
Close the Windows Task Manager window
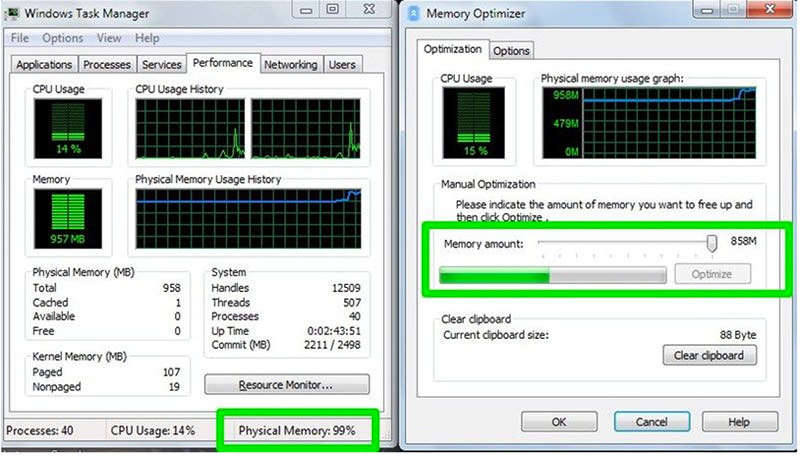[369, 10]
